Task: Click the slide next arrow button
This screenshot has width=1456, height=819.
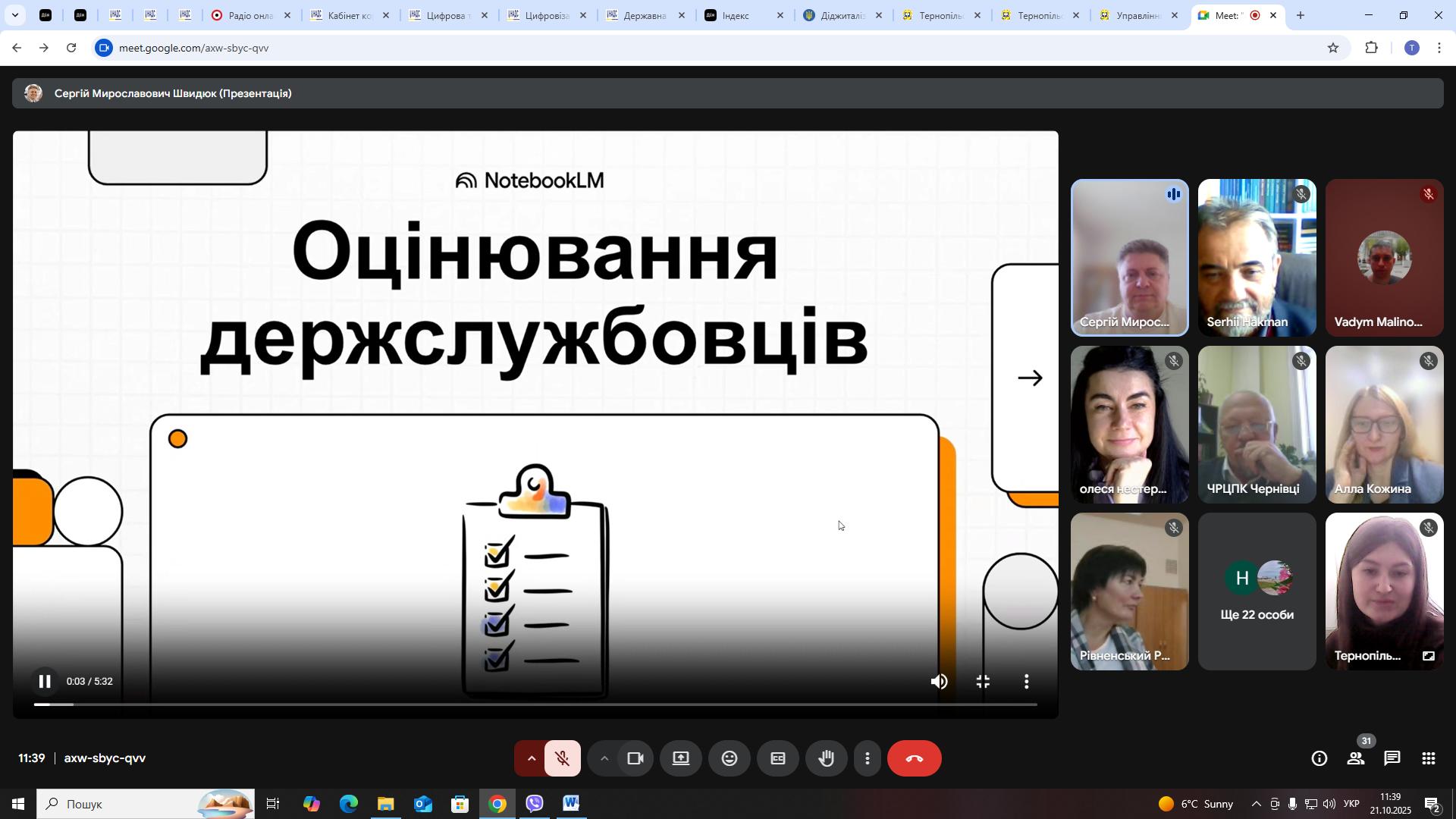Action: click(x=1029, y=378)
